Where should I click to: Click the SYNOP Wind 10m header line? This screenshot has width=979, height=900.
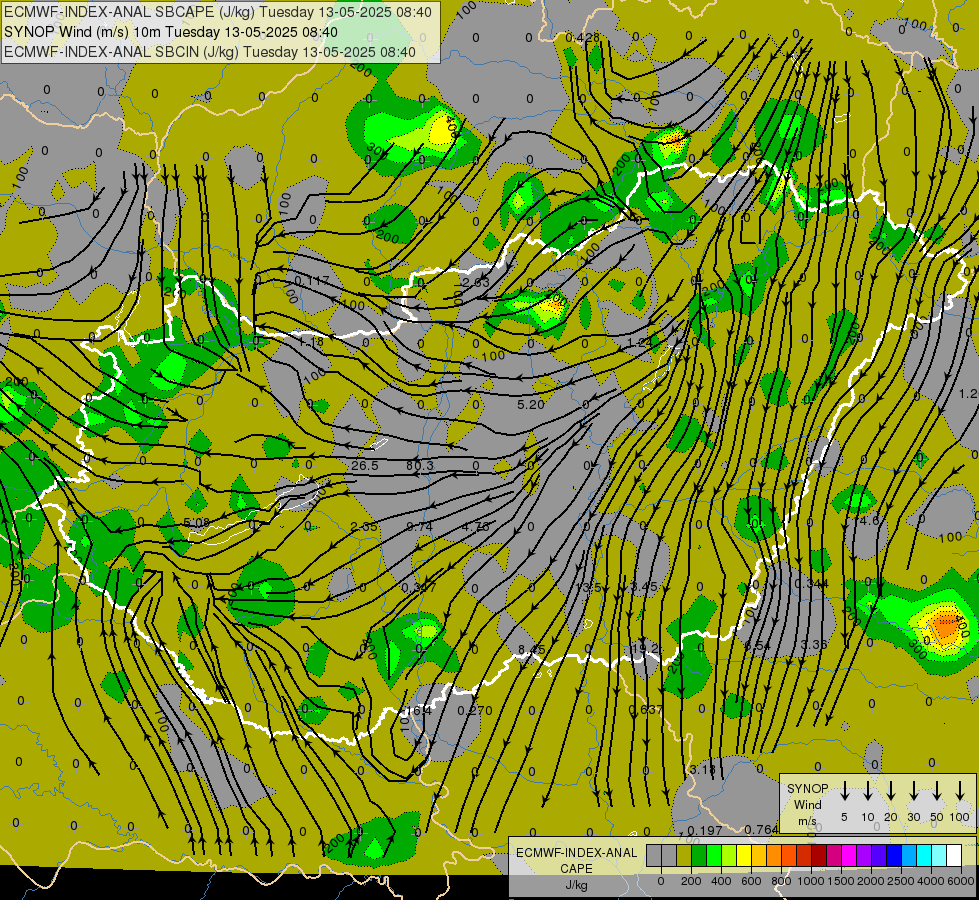coord(171,32)
